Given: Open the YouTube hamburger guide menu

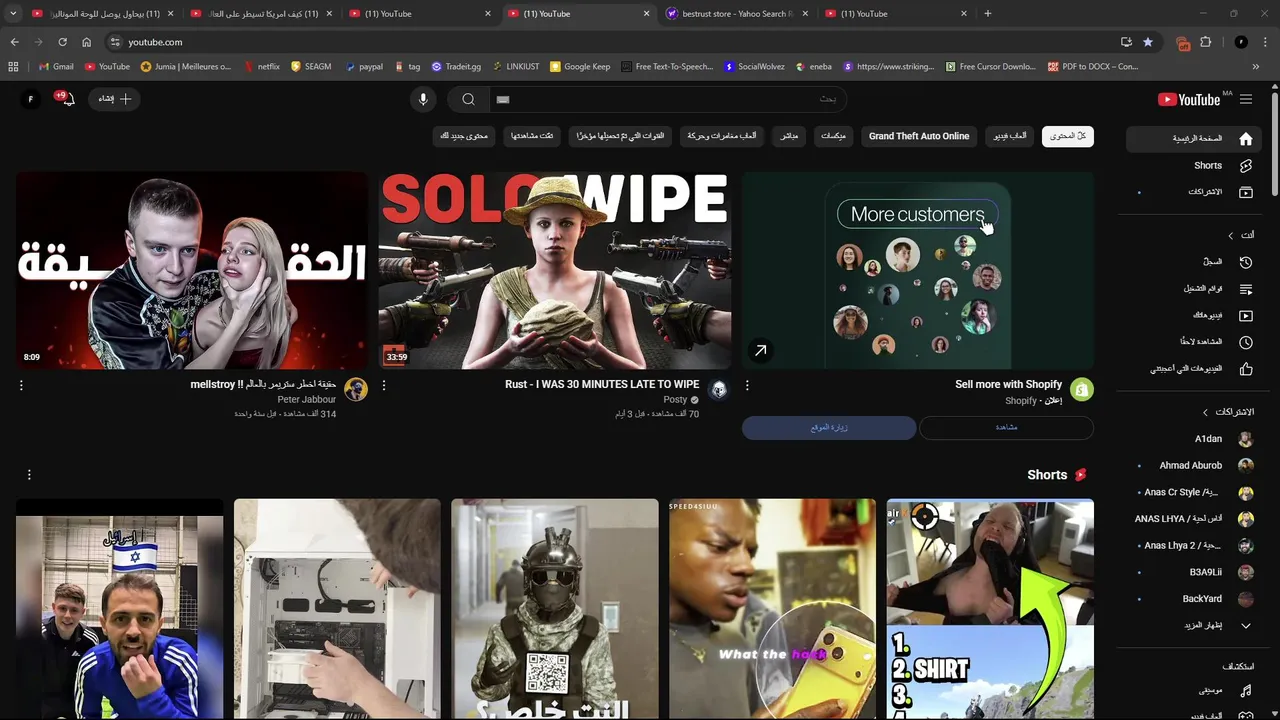Looking at the screenshot, I should pyautogui.click(x=1246, y=99).
